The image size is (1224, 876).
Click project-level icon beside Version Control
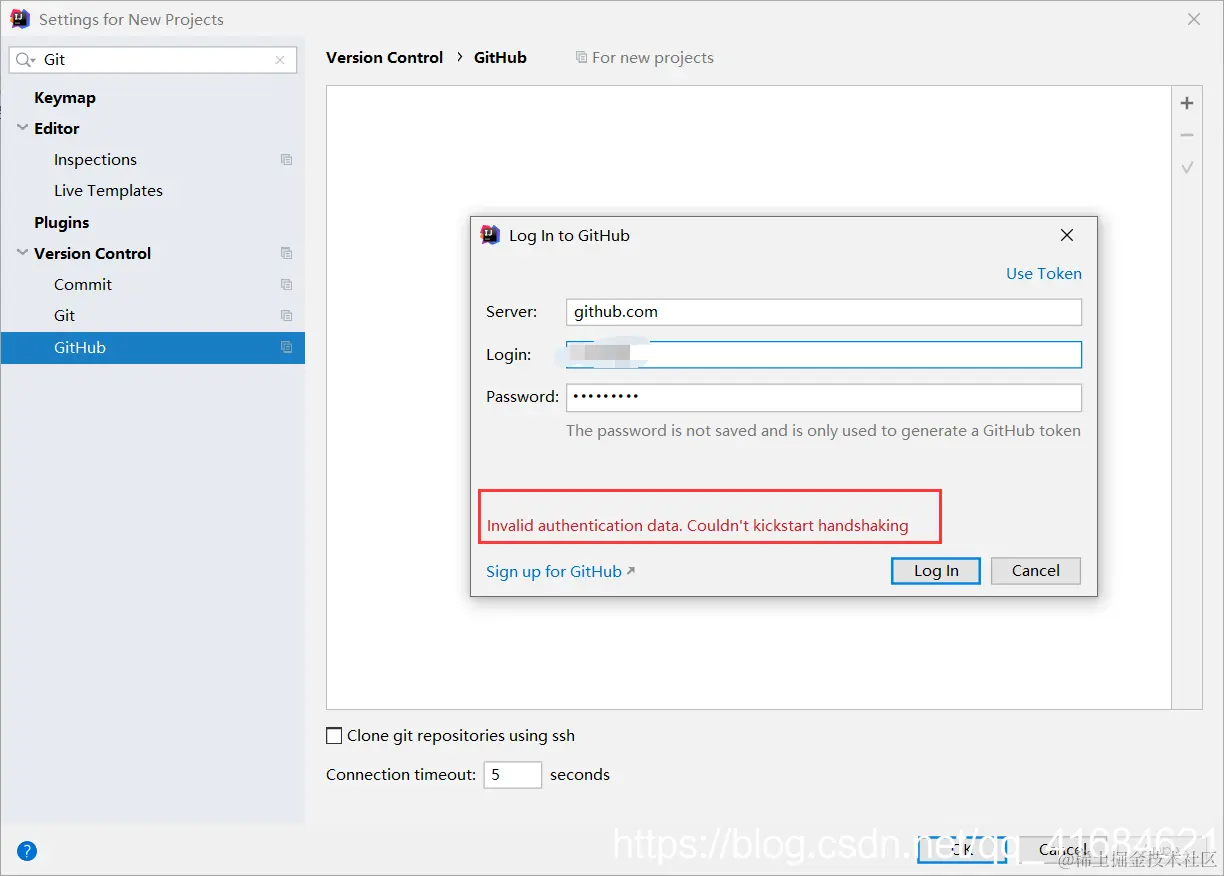point(287,254)
